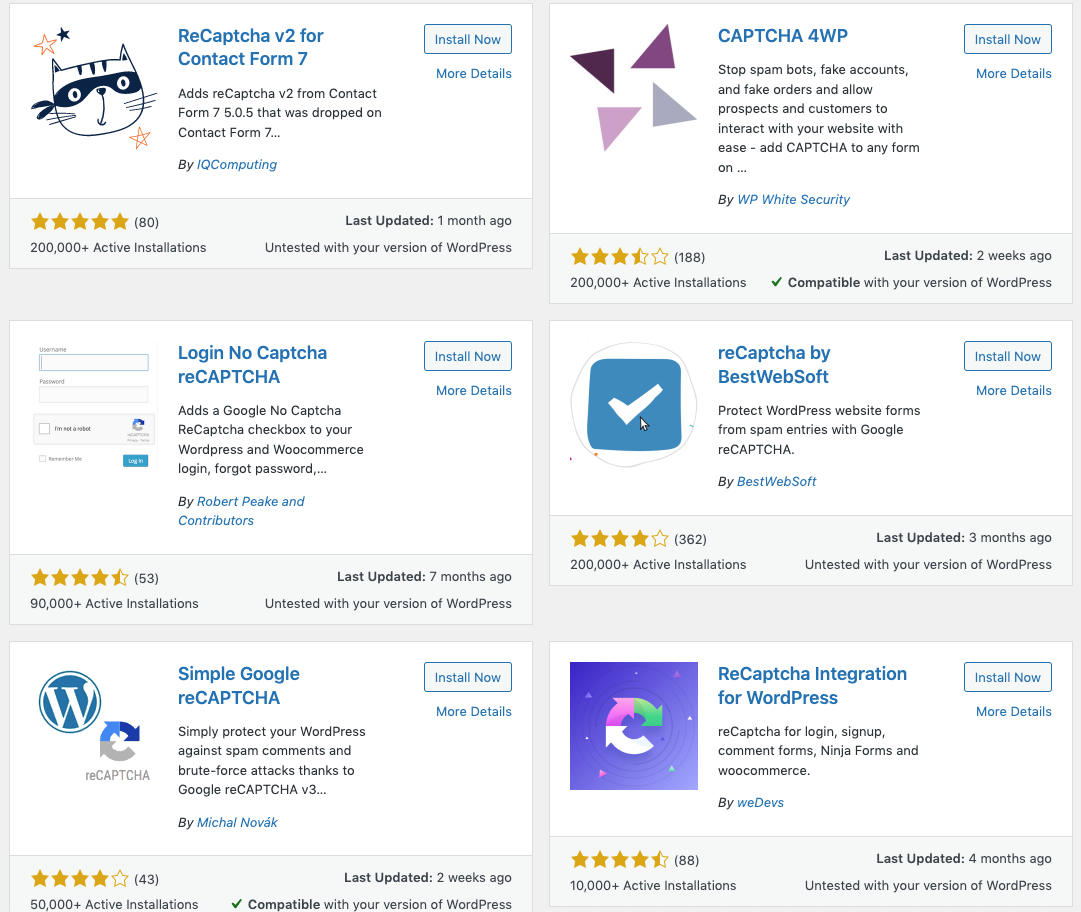
Task: Click the ReCaptcha Integration purple icon
Action: [634, 726]
